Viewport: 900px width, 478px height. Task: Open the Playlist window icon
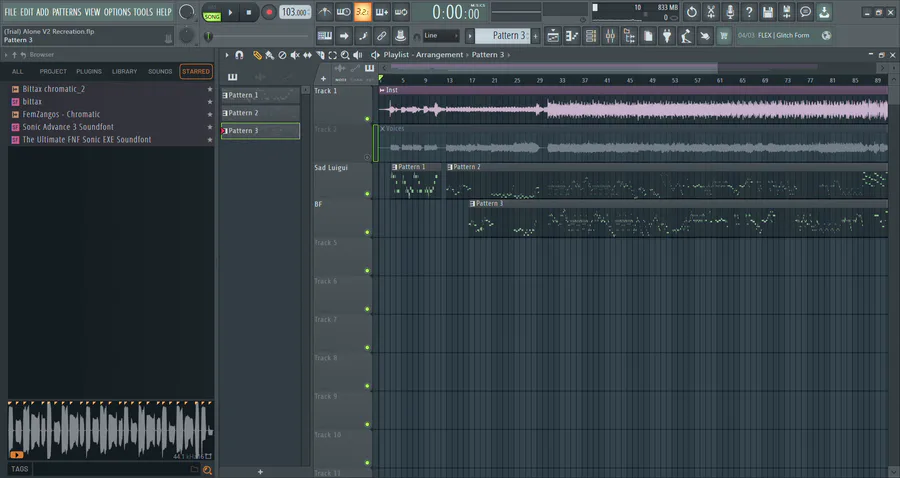[553, 36]
